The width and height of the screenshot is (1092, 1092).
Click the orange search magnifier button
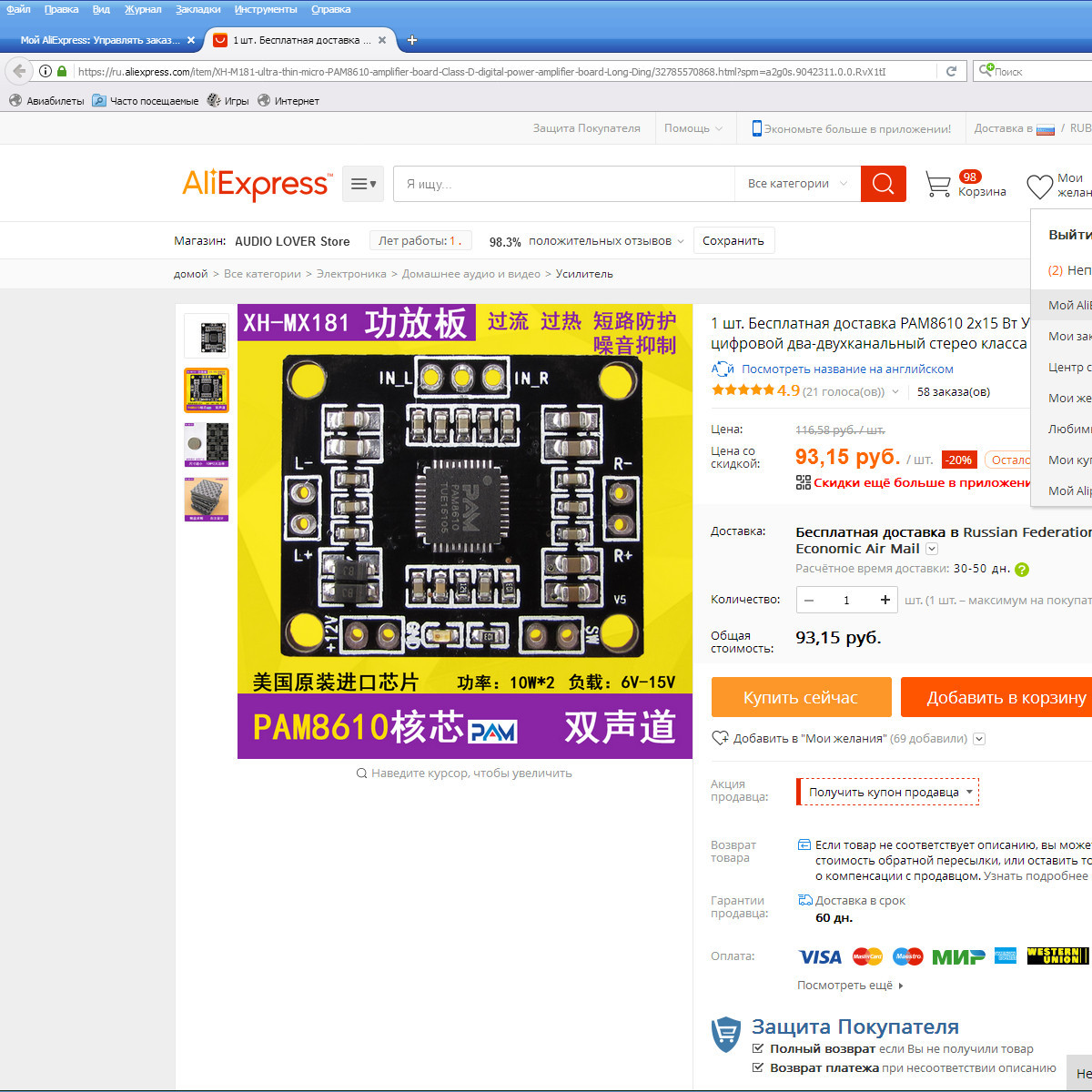pyautogui.click(x=883, y=184)
